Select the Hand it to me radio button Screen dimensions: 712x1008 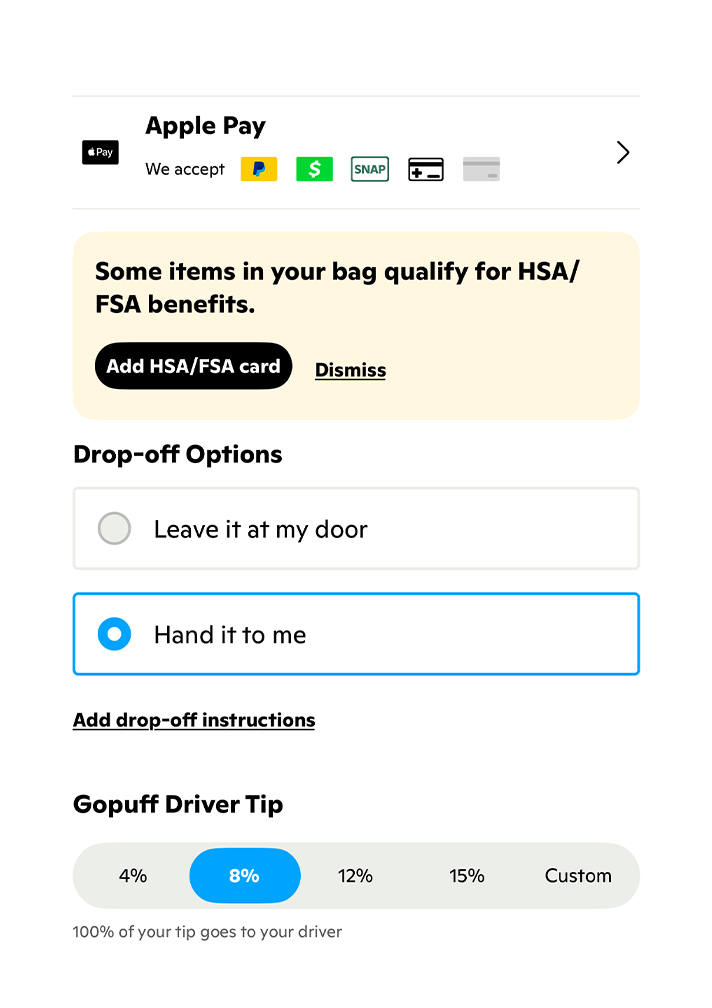[x=115, y=634]
